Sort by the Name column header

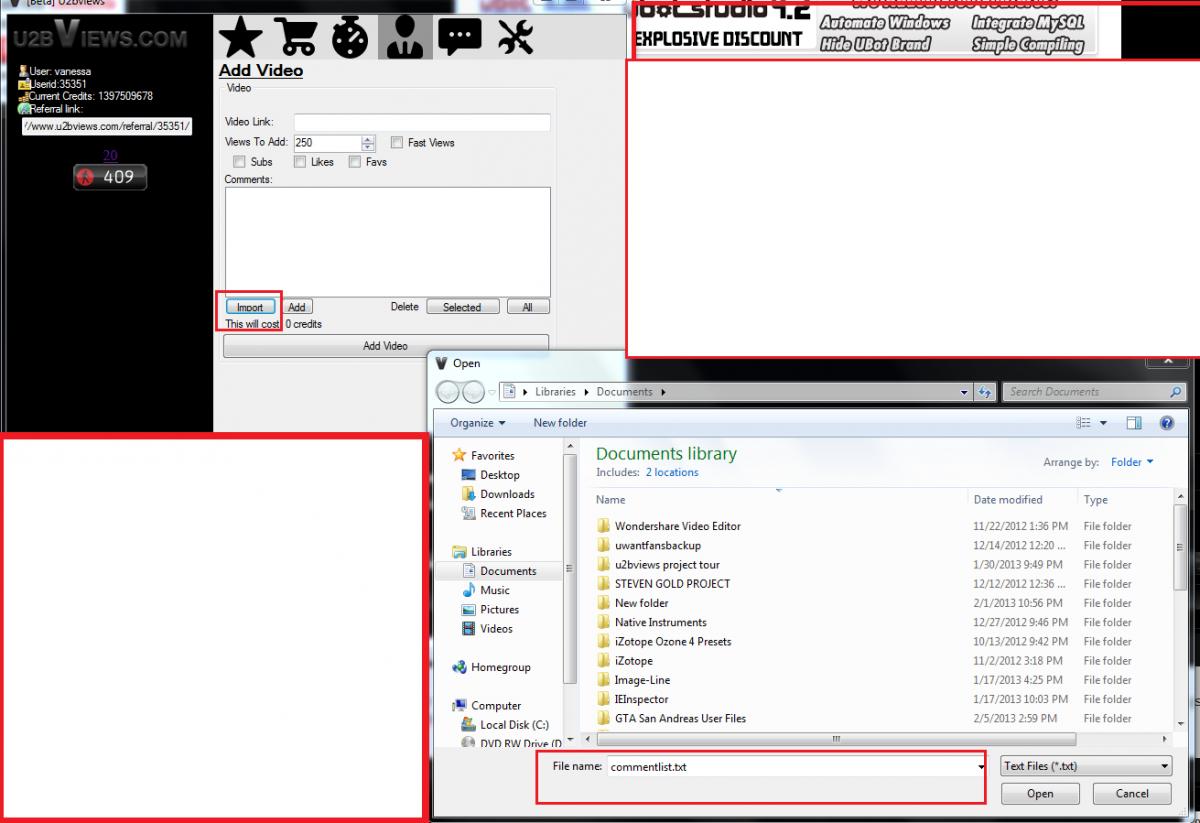click(610, 500)
